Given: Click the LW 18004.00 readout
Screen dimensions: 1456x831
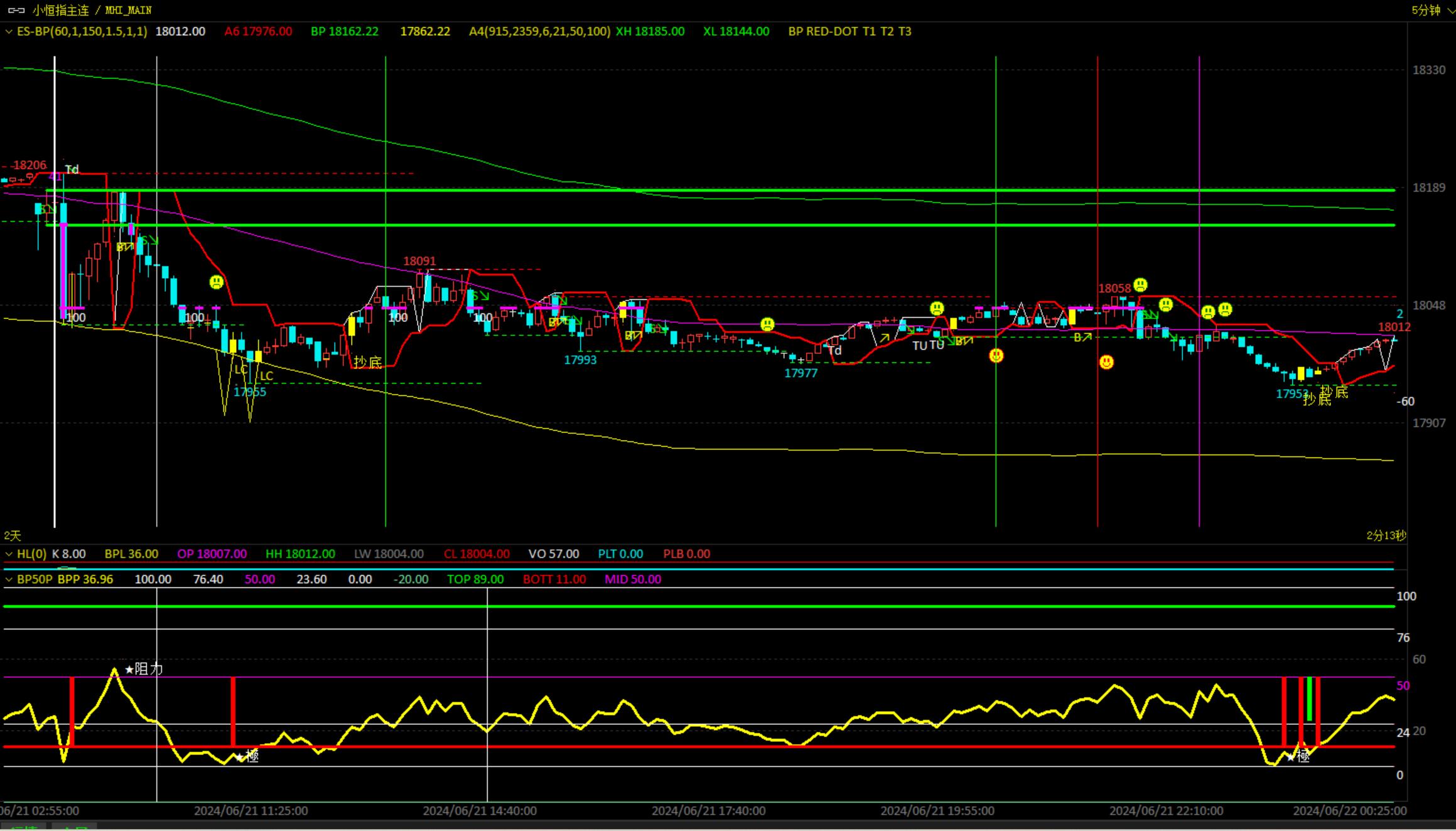Looking at the screenshot, I should (x=389, y=554).
